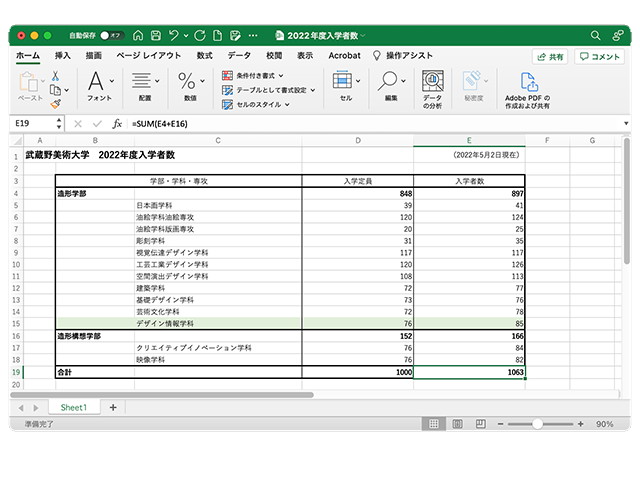Viewport: 640px width, 480px height.
Task: Select the Sheet1 tab
Action: click(x=74, y=407)
